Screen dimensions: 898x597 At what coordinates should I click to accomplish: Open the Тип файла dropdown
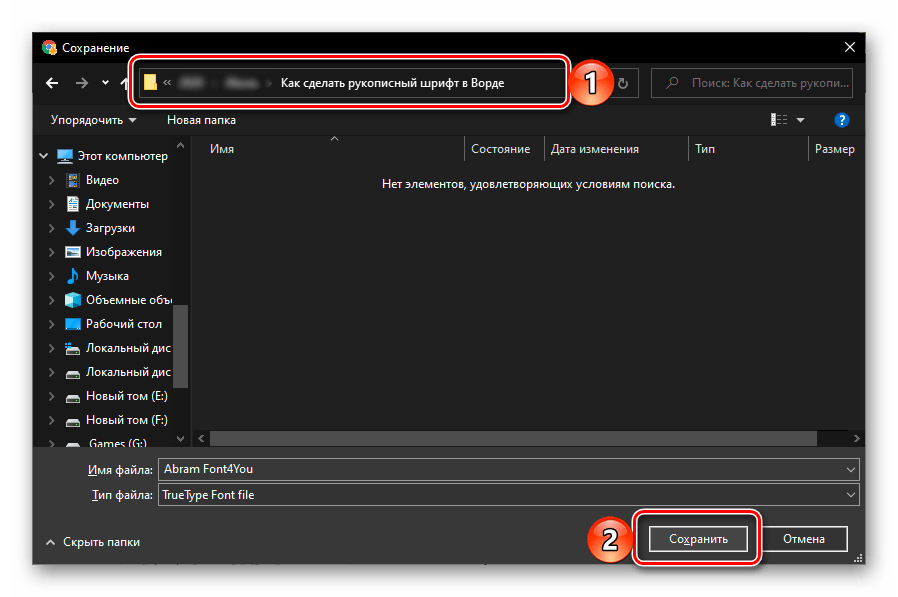(508, 494)
